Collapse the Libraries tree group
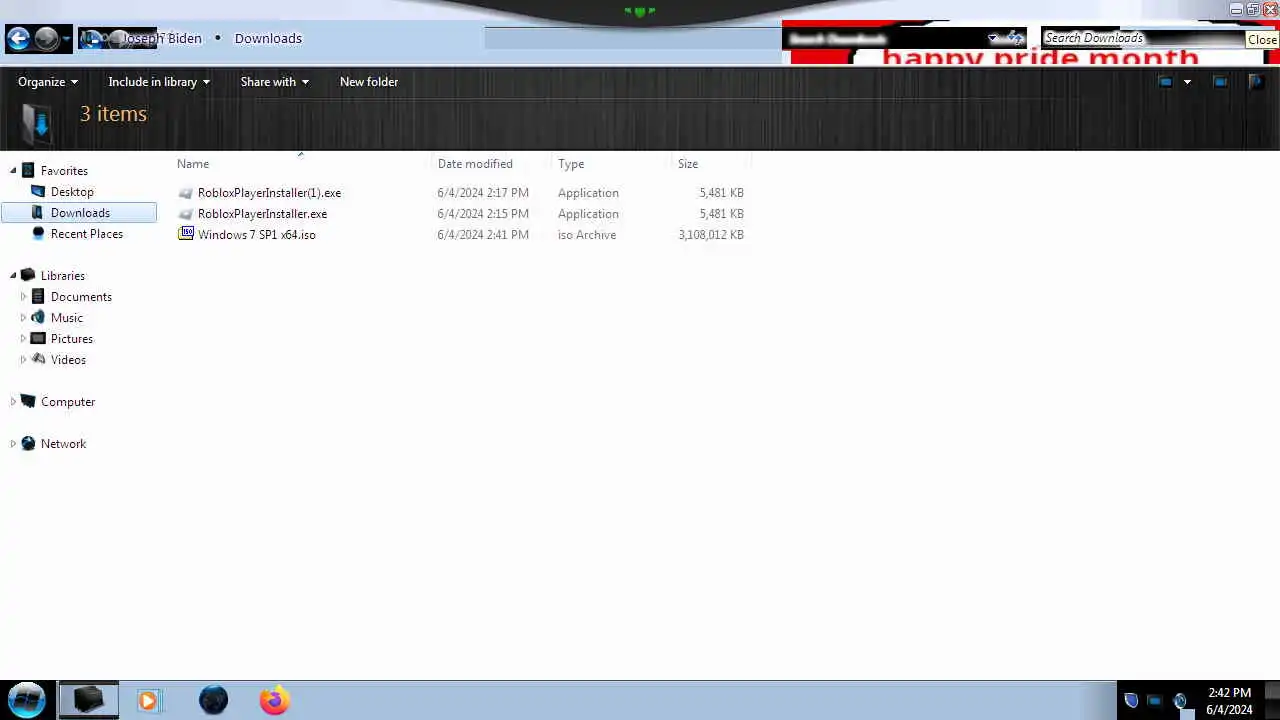This screenshot has width=1280, height=720. (13, 276)
